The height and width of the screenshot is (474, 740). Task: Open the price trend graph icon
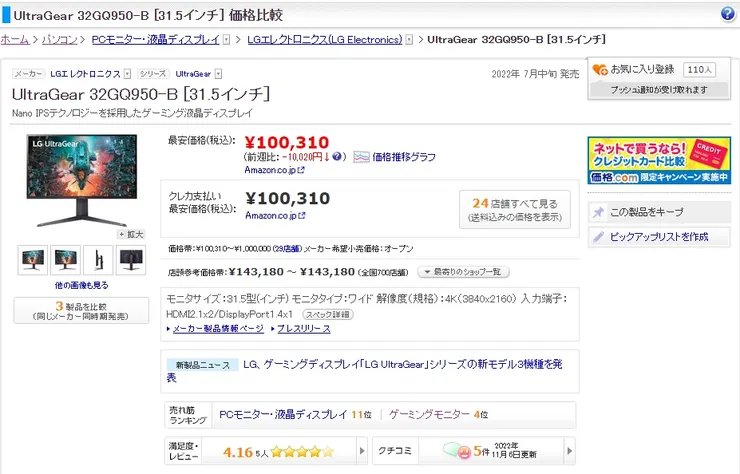coord(361,157)
